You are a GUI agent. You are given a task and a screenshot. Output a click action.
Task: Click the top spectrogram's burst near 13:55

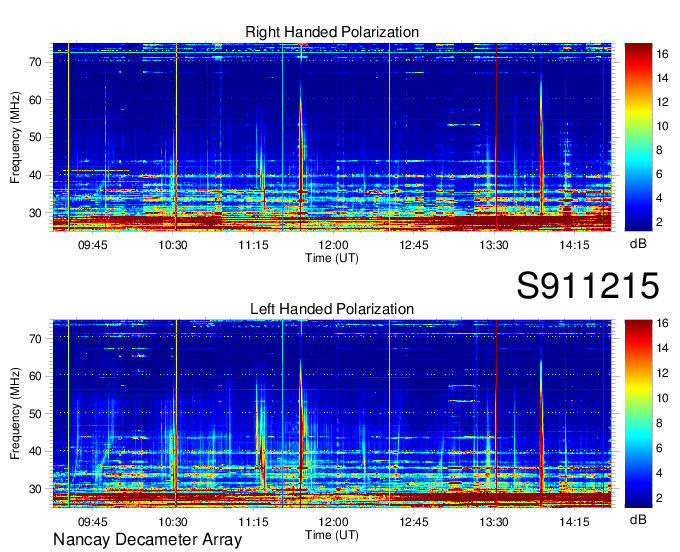coord(541,147)
